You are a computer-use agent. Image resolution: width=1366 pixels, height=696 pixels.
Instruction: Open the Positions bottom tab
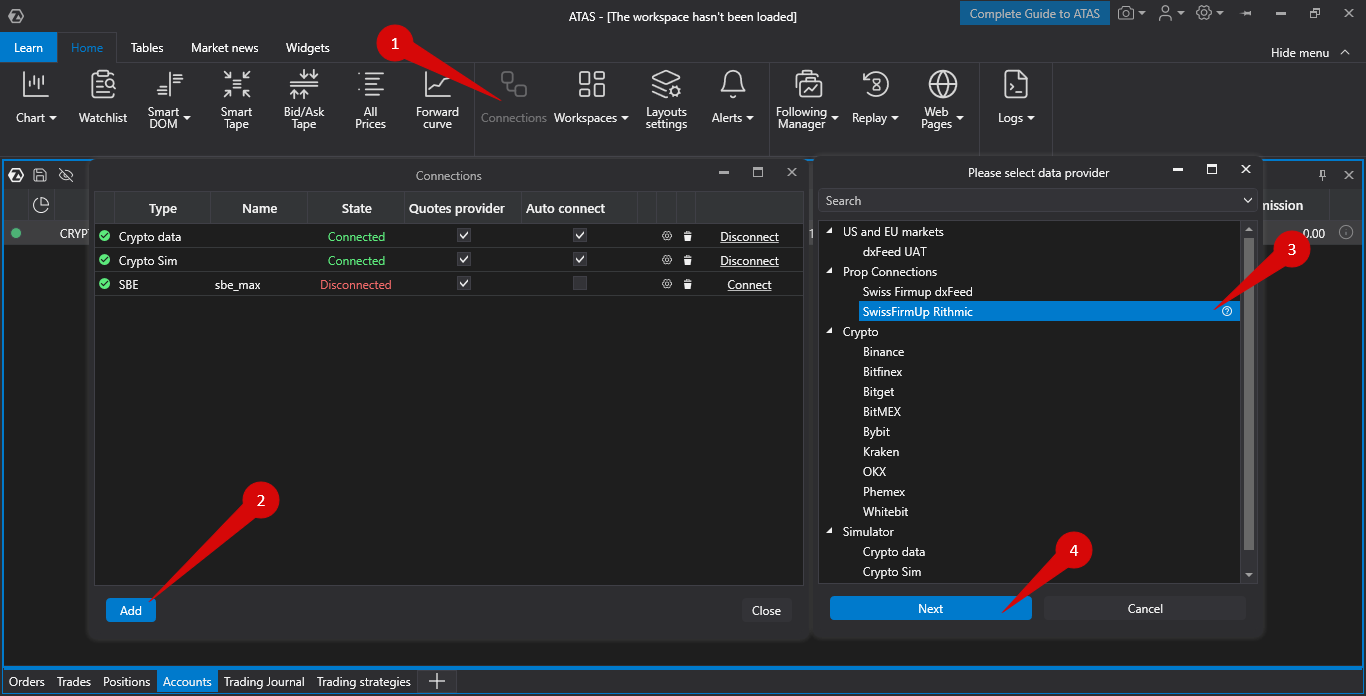(127, 681)
